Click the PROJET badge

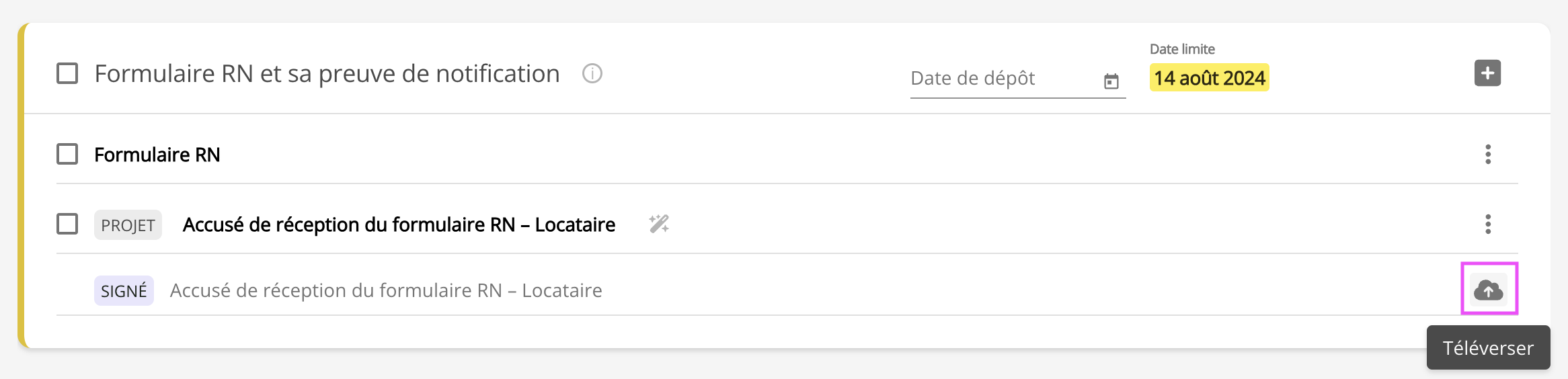(128, 225)
